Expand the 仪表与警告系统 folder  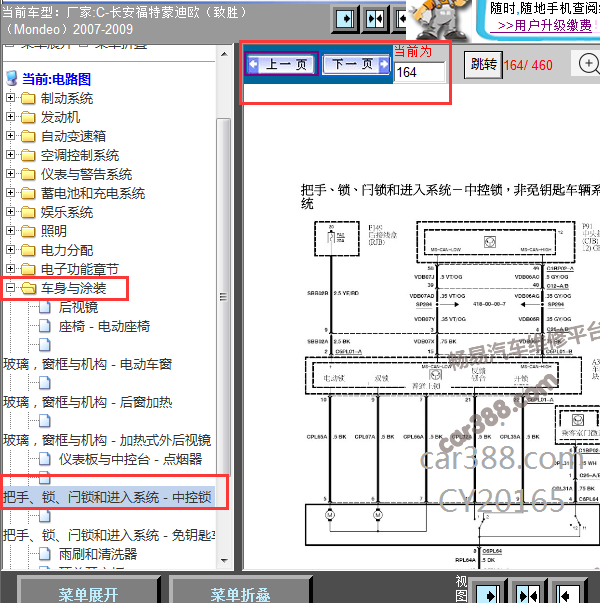pyautogui.click(x=10, y=174)
